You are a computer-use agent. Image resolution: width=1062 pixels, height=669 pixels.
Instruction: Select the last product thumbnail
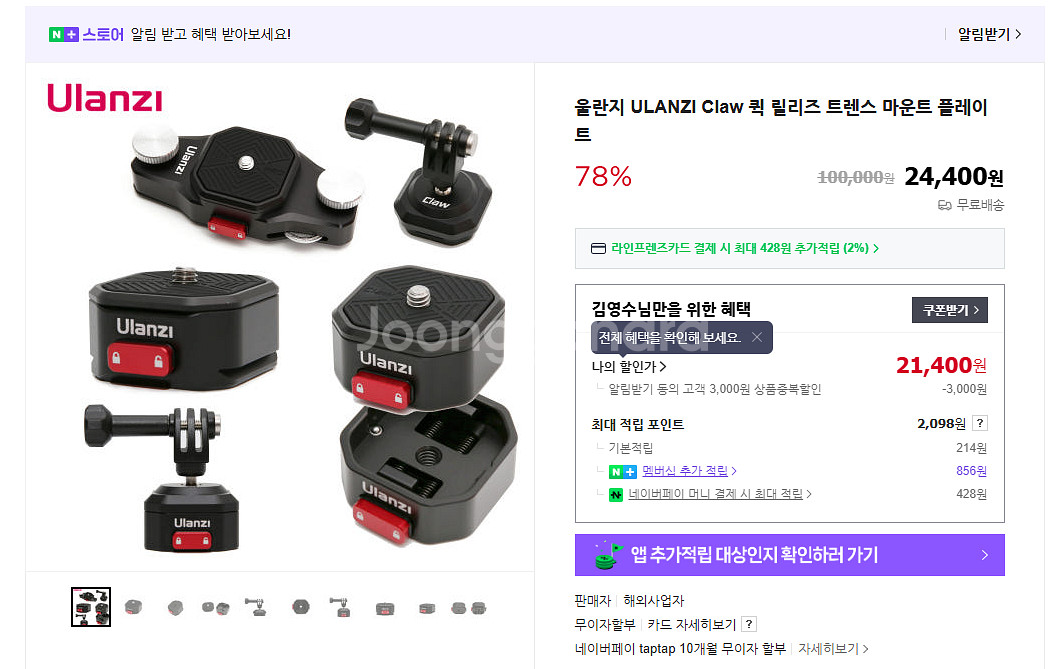pyautogui.click(x=469, y=608)
